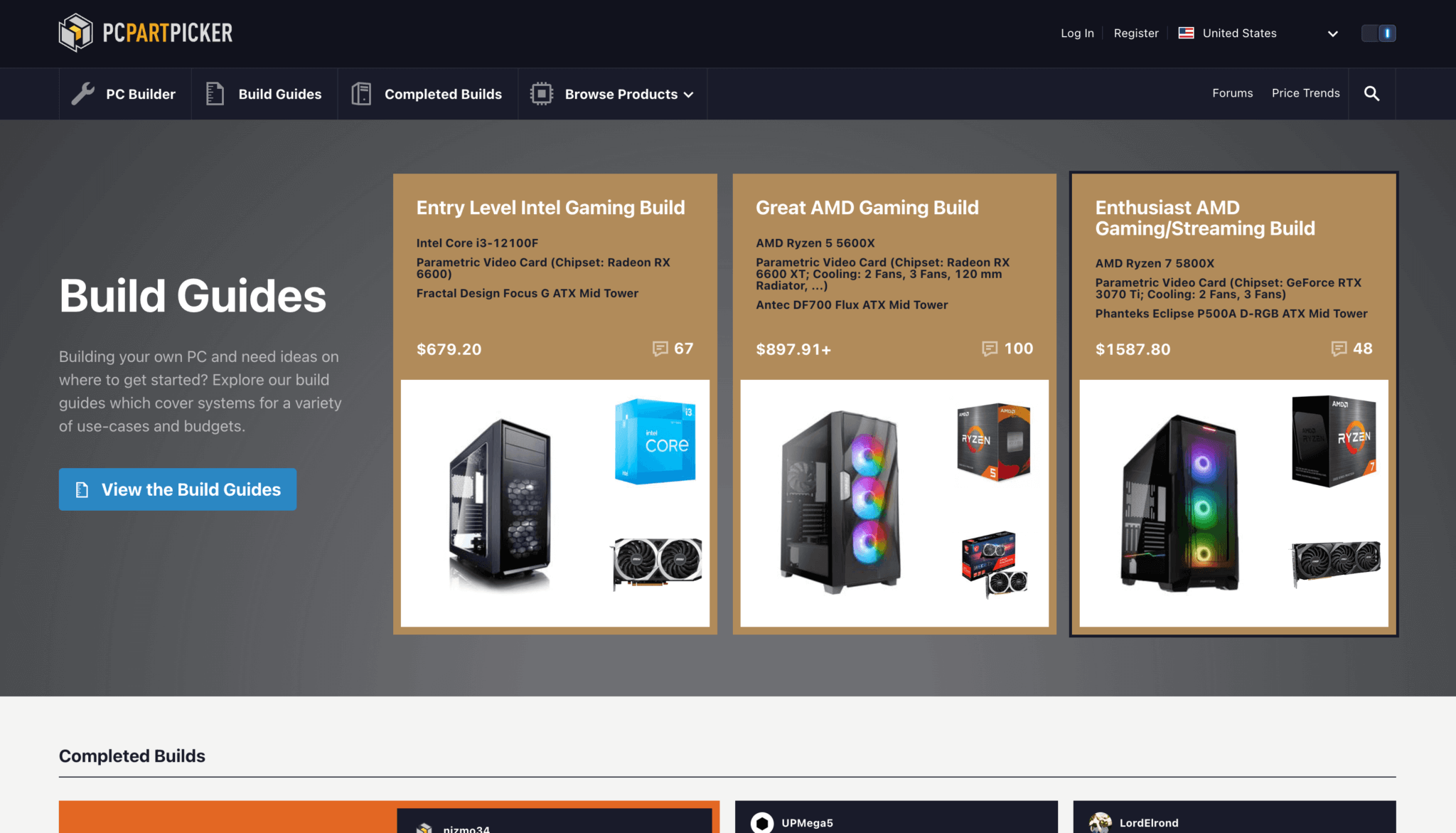
Task: Open the Forums menu item
Action: tap(1232, 93)
